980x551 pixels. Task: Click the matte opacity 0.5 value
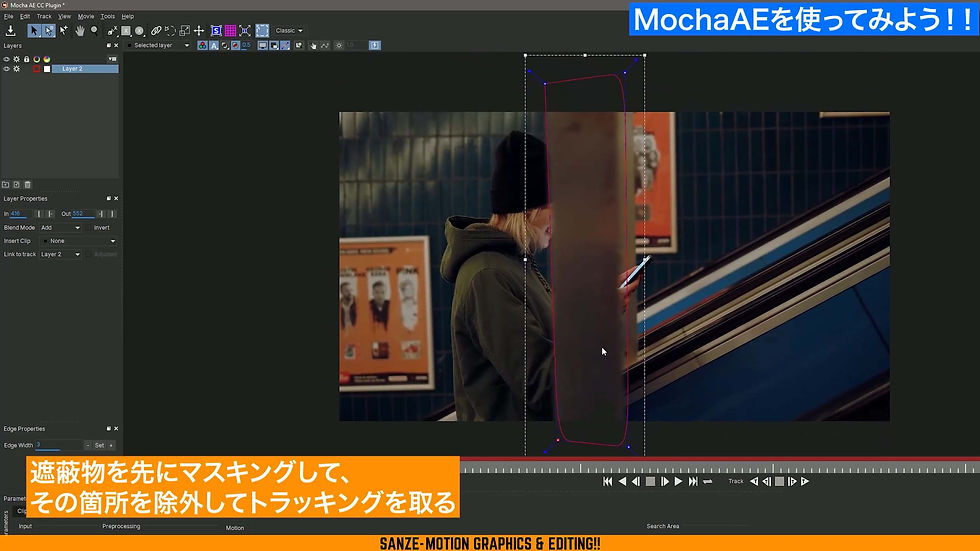246,46
